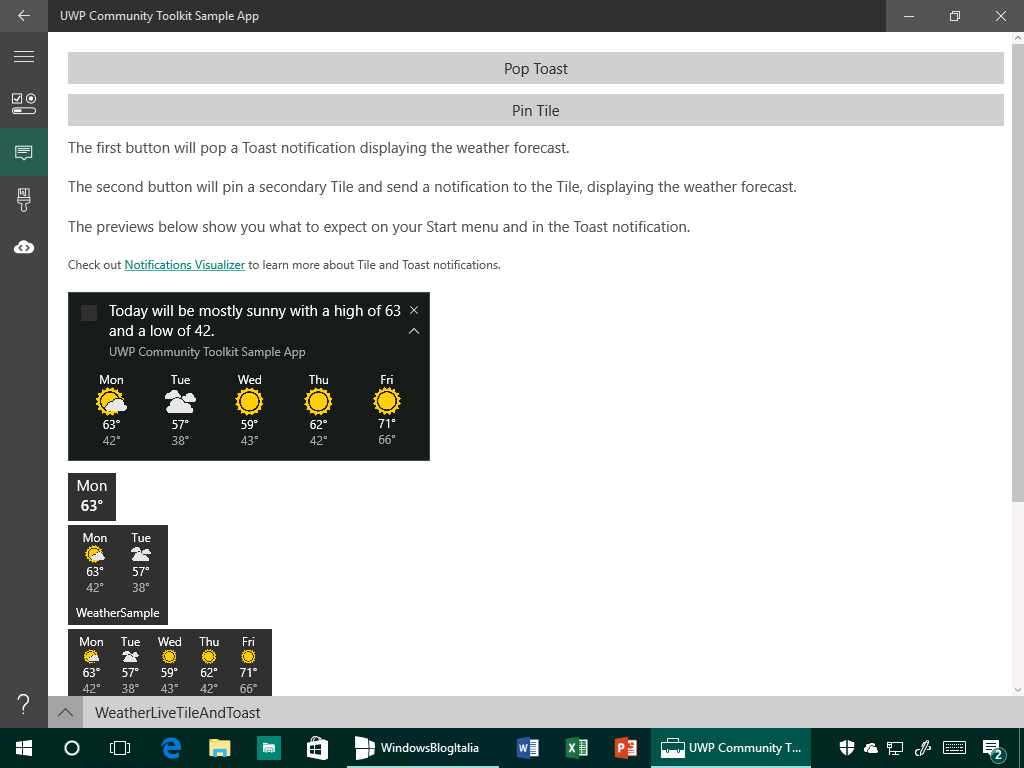Viewport: 1024px width, 768px height.
Task: Dismiss the toast preview with its X
Action: 413,310
